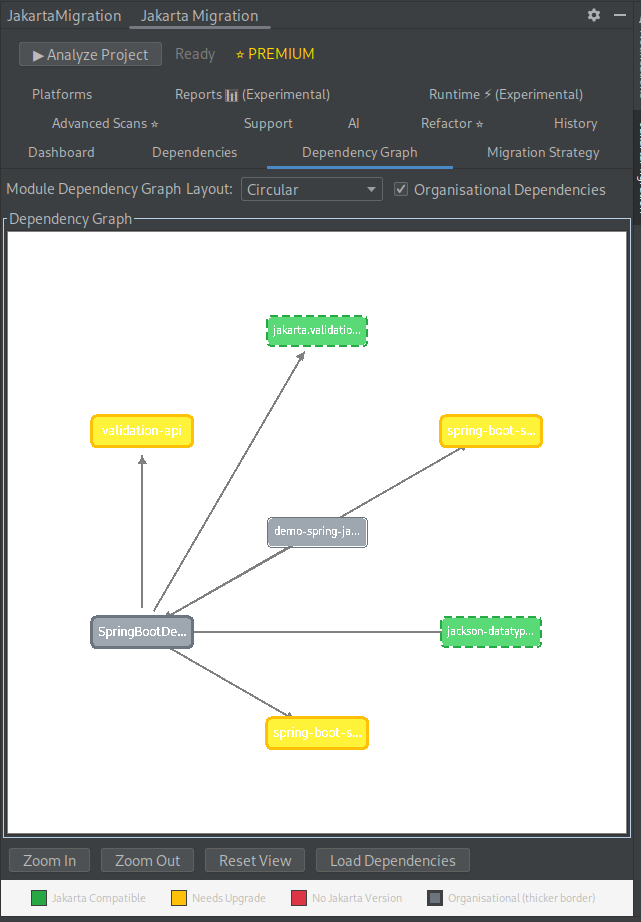Screen dimensions: 641x922
Task: Open the Migration Strategy tab
Action: (543, 153)
